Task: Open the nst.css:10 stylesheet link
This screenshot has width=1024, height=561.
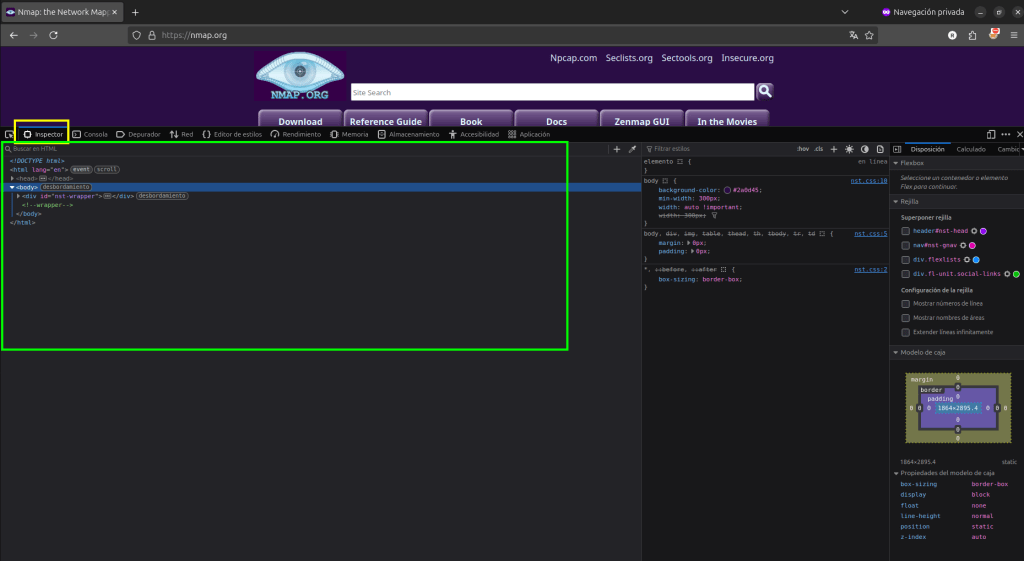Action: pyautogui.click(x=869, y=181)
